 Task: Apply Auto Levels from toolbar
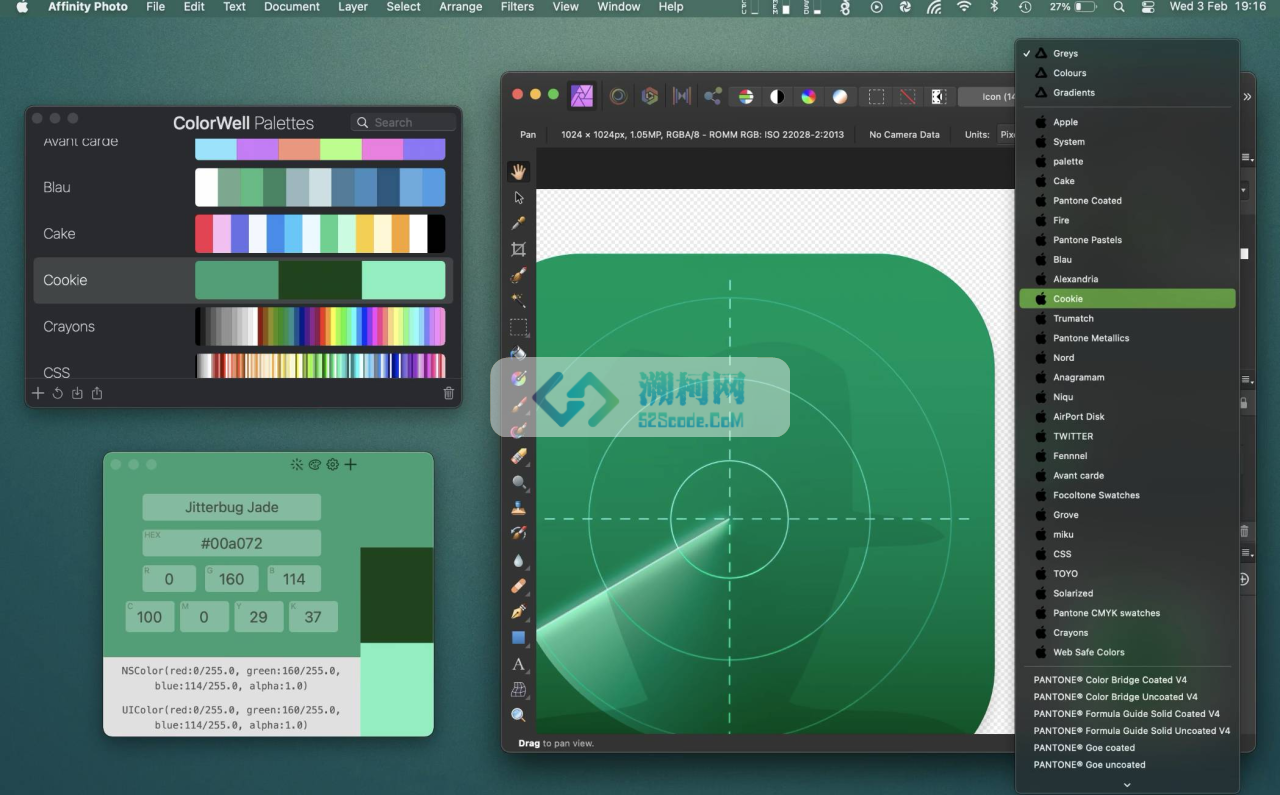[x=746, y=96]
